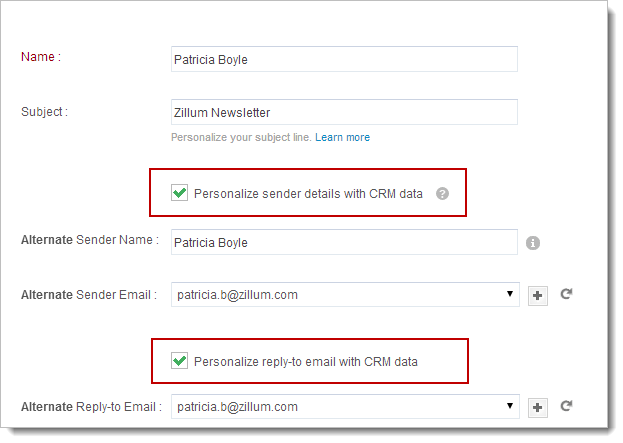Click help icon beside Personalize sender details
Viewport: 623px width, 443px height.
443,193
